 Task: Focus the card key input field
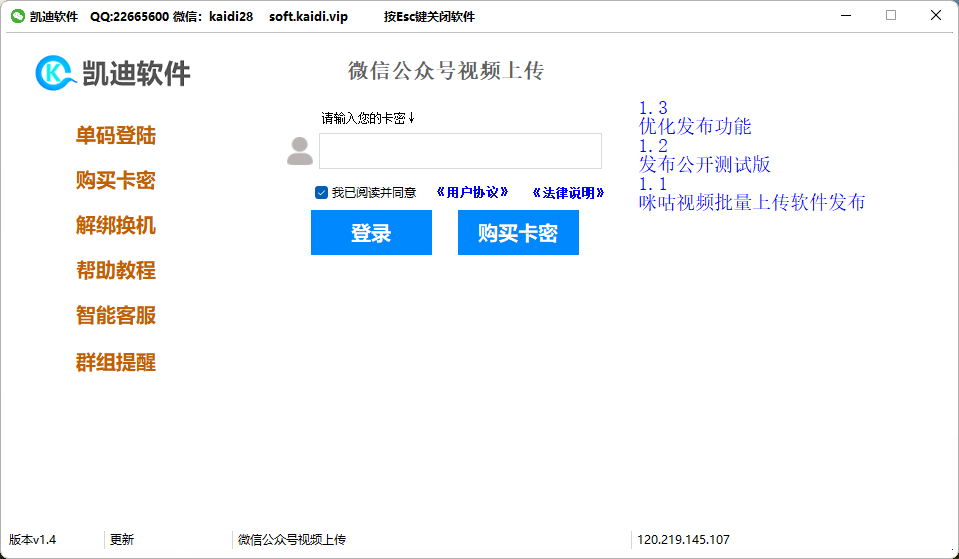461,151
